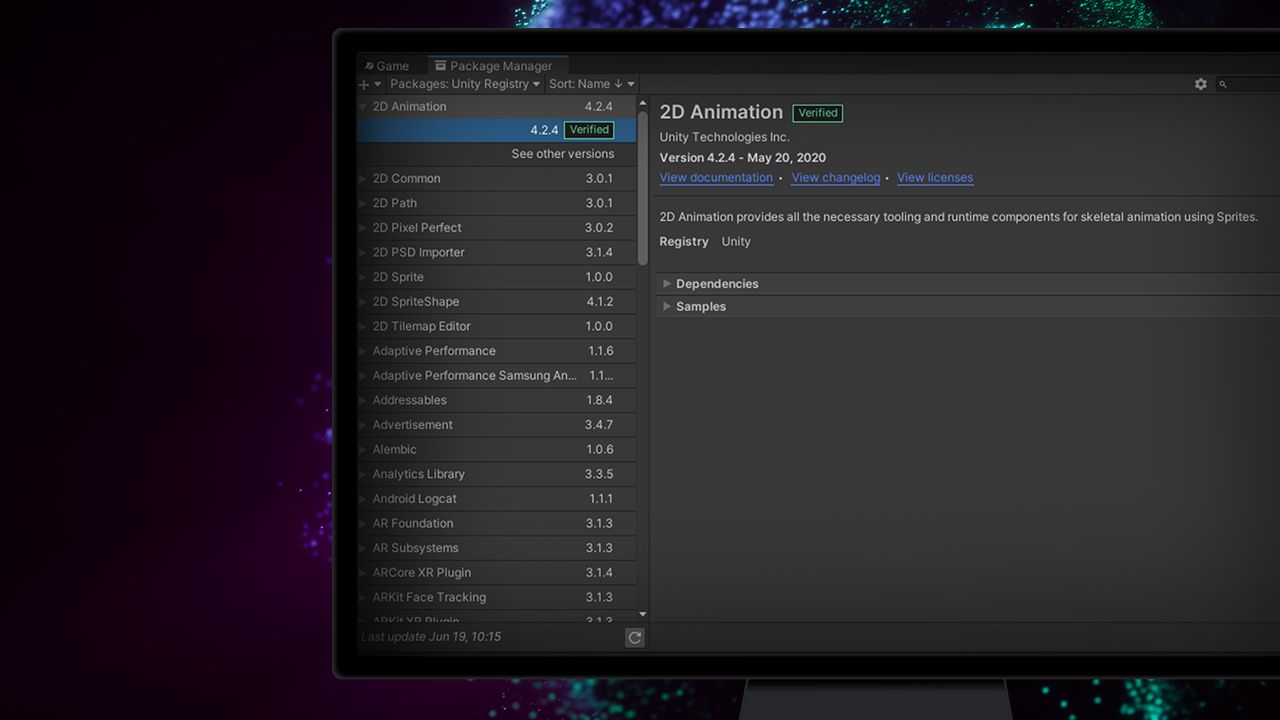The height and width of the screenshot is (720, 1280).
Task: Click the Package Manager tab icon
Action: point(440,65)
